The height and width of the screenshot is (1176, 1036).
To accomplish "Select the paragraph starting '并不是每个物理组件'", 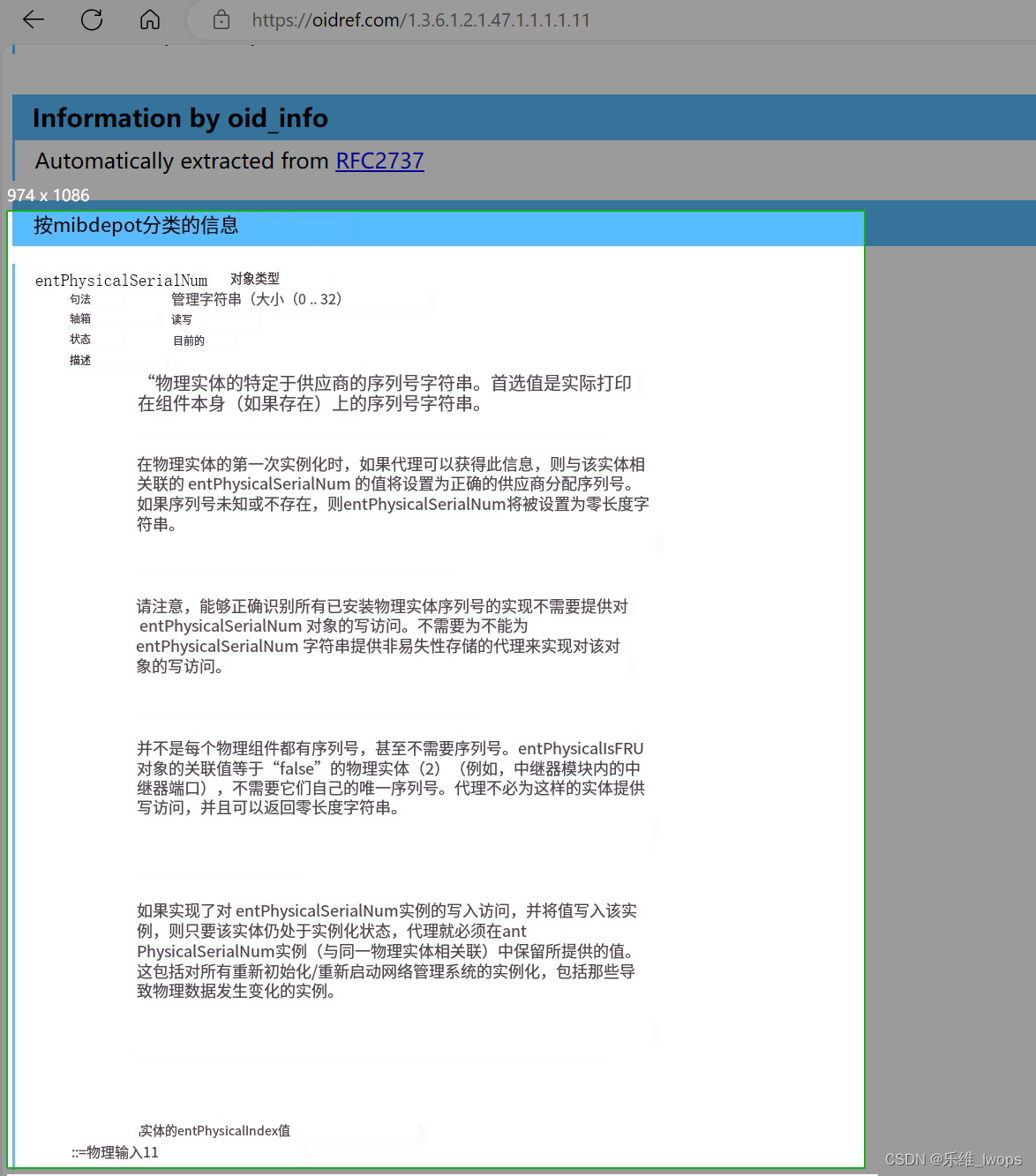I will click(x=391, y=778).
